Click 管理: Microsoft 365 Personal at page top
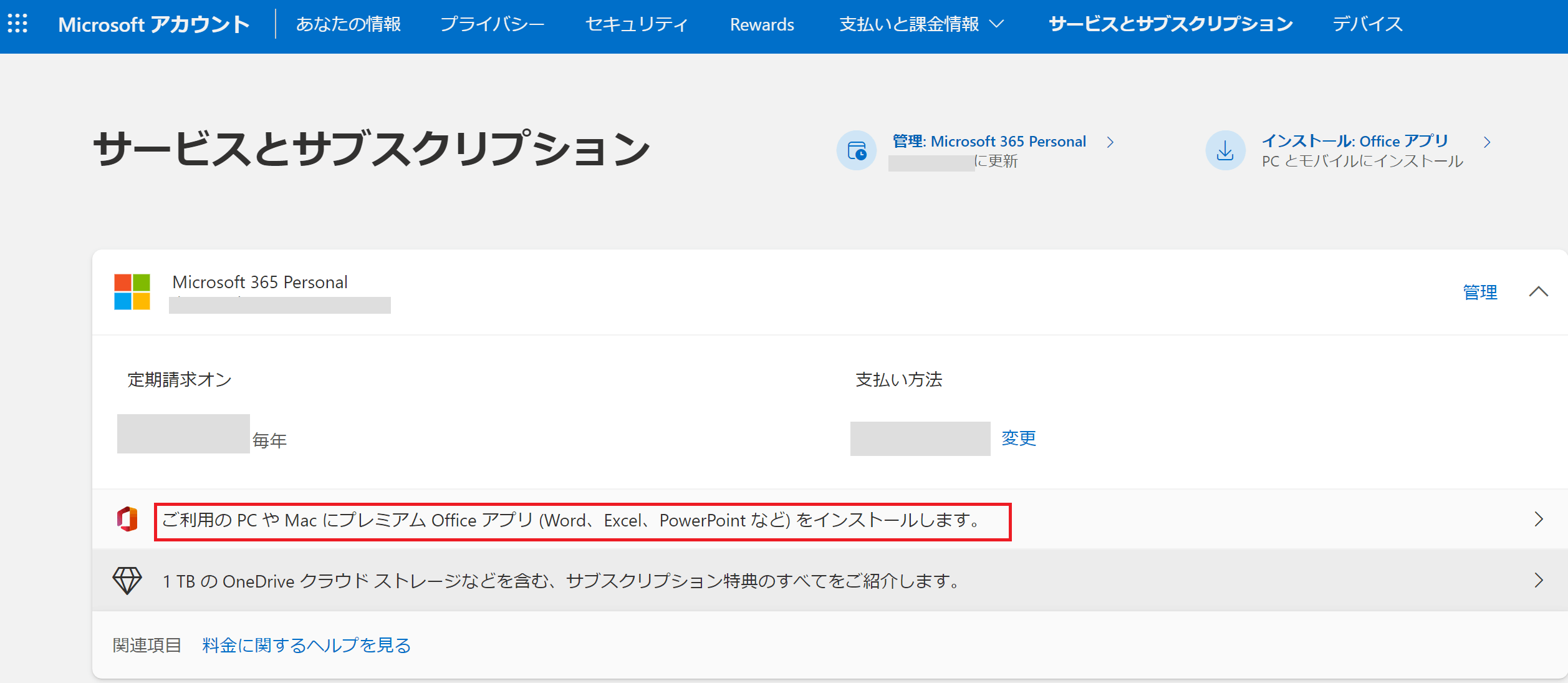 (x=988, y=141)
